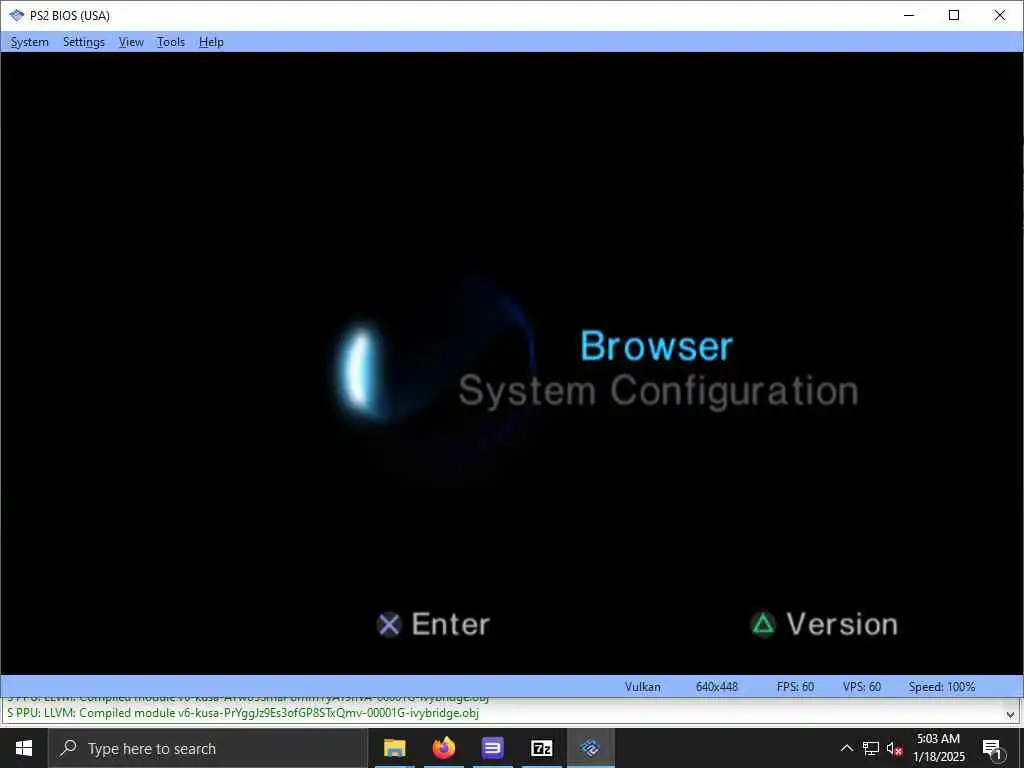Click the 640x448 resolution status
Screen dimensions: 1024x768
coord(716,686)
